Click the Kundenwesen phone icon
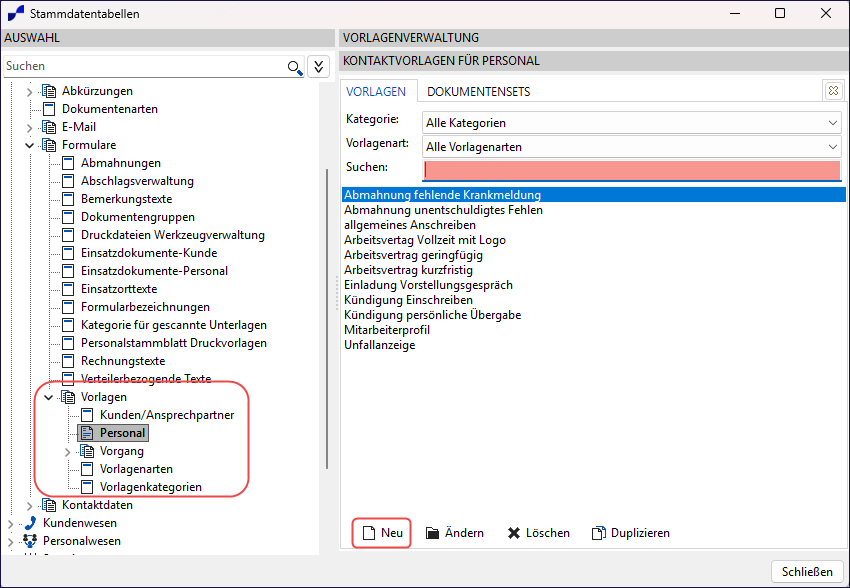This screenshot has width=850, height=588. click(x=29, y=523)
